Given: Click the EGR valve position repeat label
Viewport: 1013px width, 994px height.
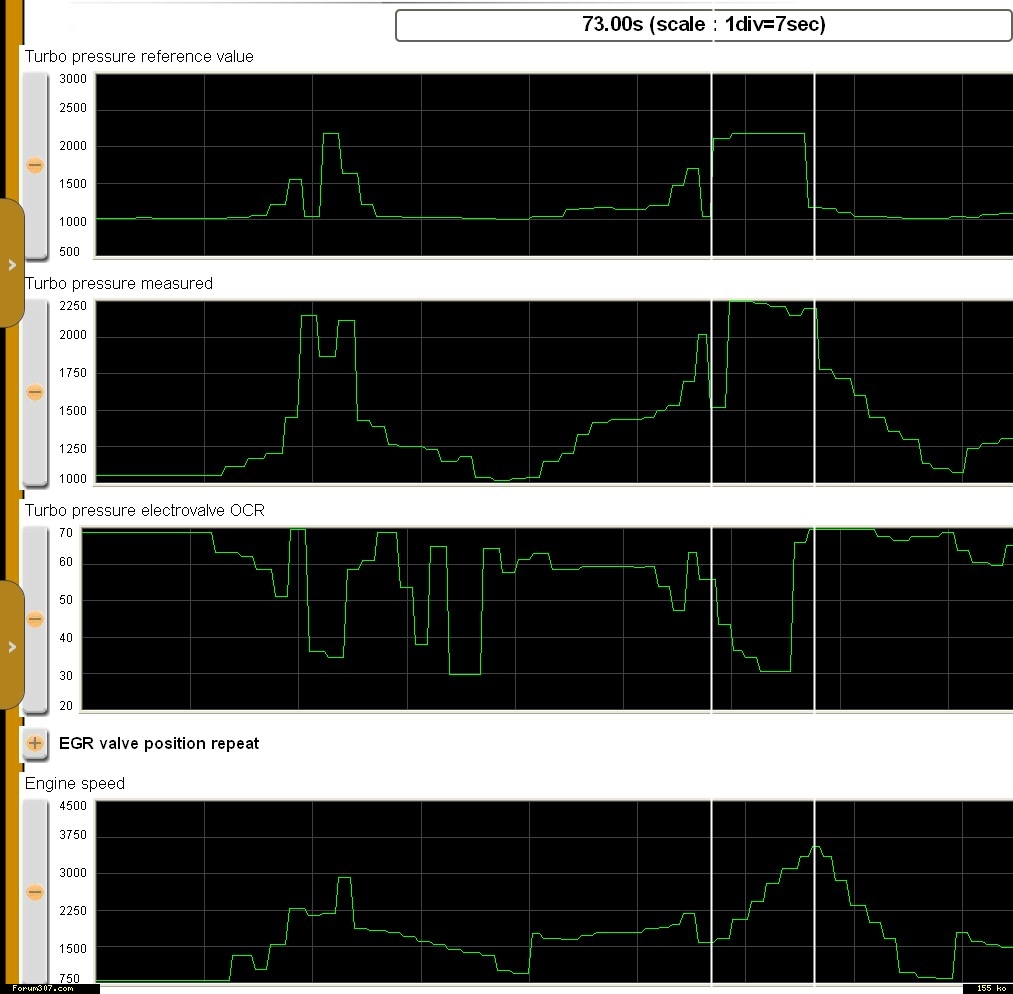Looking at the screenshot, I should coord(159,743).
